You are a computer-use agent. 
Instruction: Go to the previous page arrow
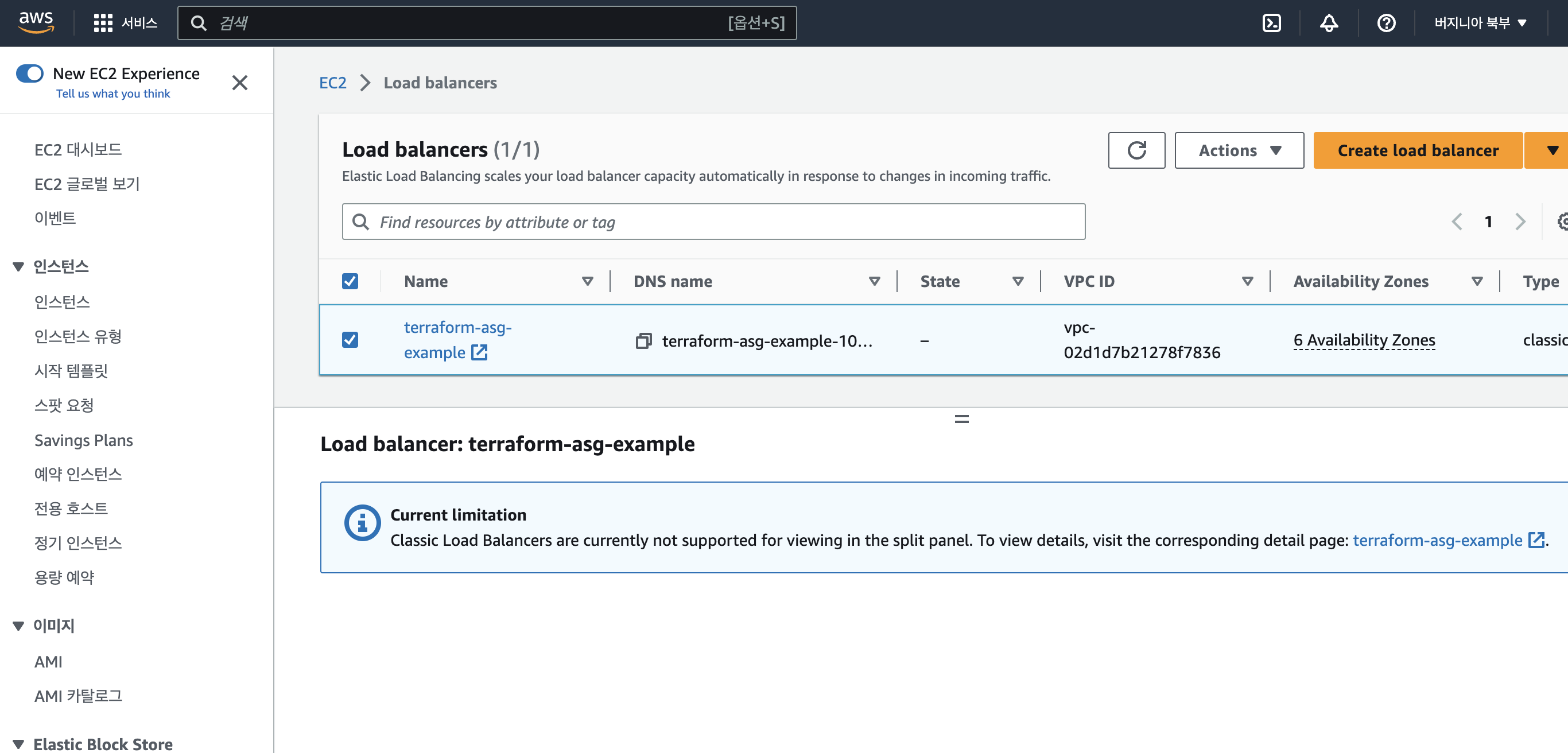[1457, 222]
